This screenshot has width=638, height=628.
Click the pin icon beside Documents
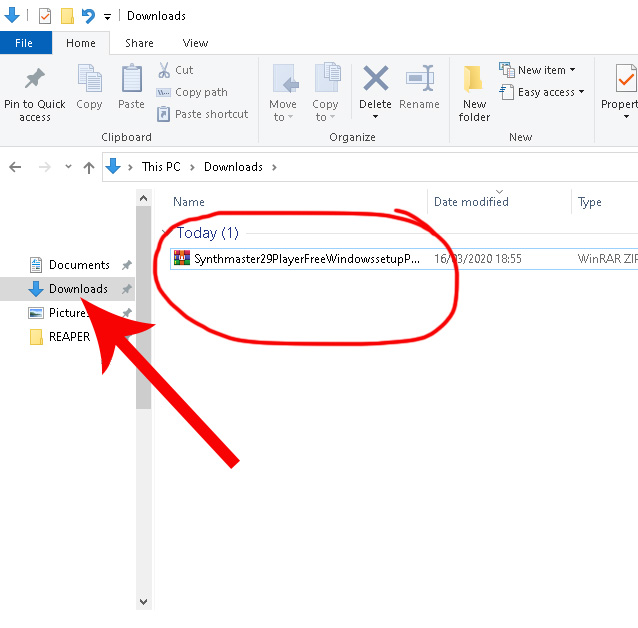(x=127, y=265)
